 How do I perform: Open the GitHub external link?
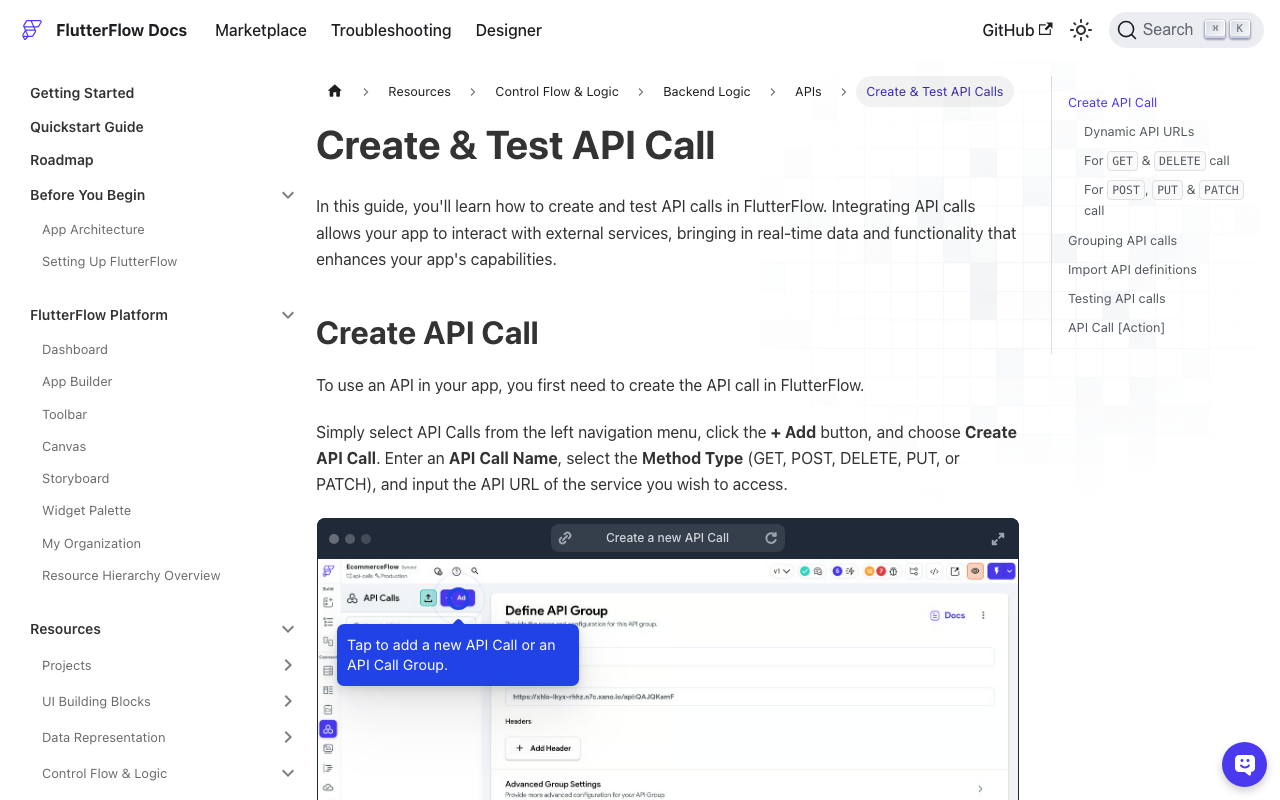click(1017, 30)
